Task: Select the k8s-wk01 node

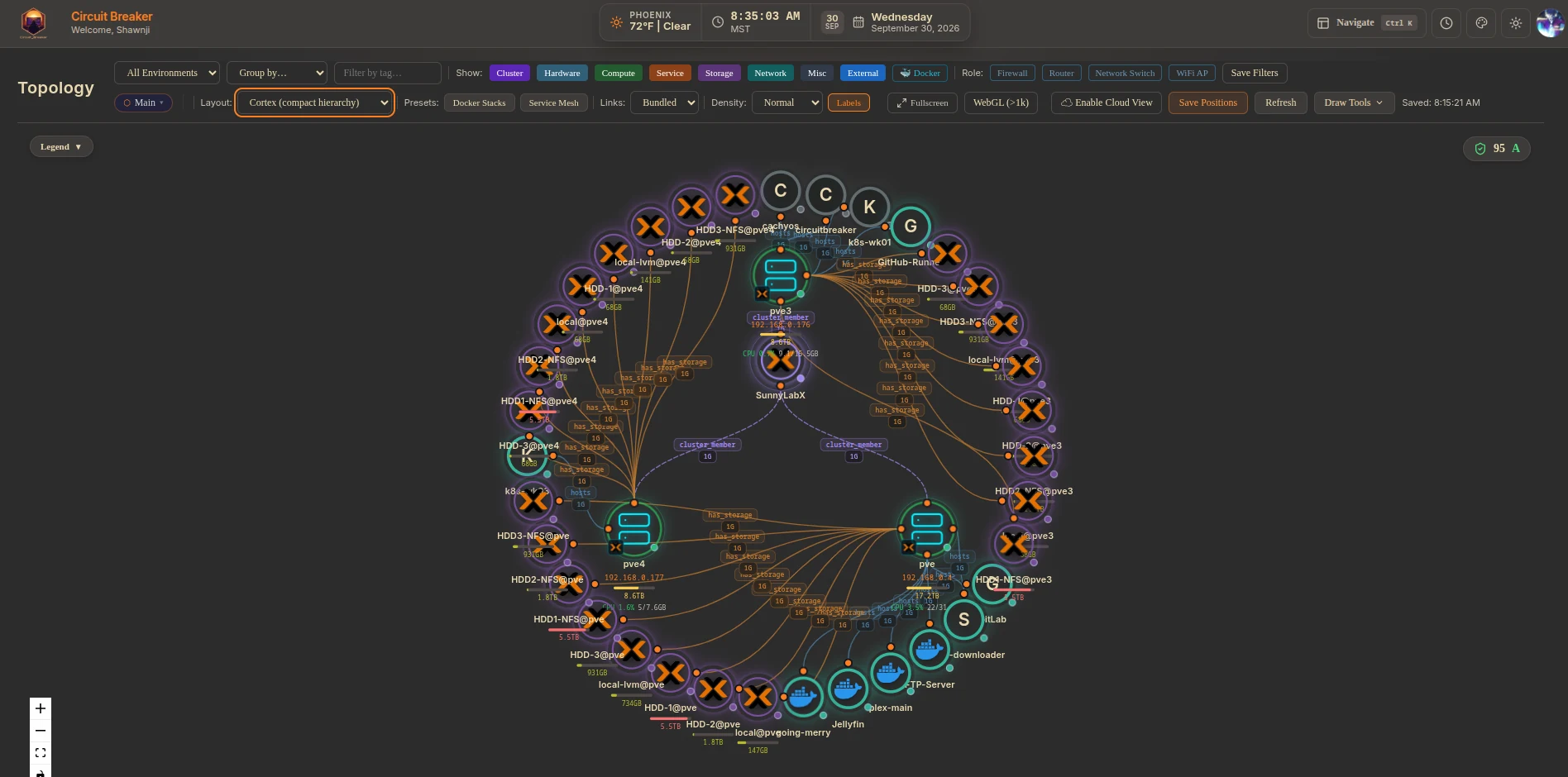Action: [869, 207]
